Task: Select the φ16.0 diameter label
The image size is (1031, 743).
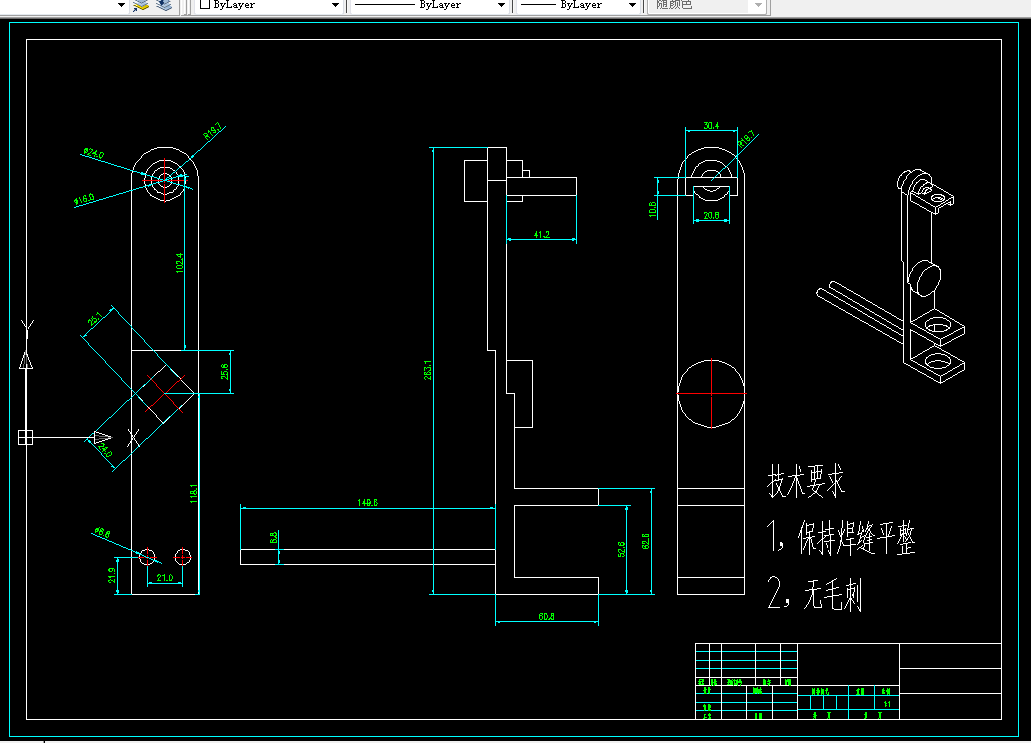Action: [x=84, y=199]
